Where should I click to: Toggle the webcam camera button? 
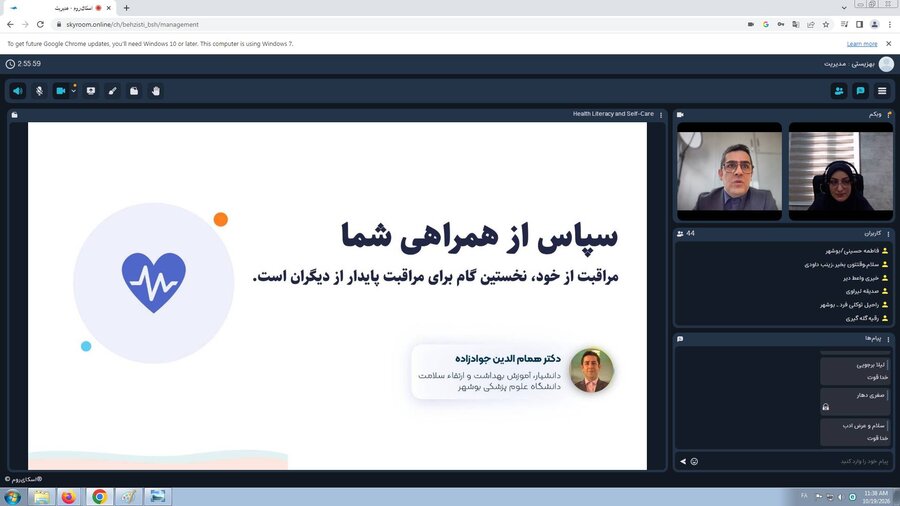pyautogui.click(x=60, y=91)
